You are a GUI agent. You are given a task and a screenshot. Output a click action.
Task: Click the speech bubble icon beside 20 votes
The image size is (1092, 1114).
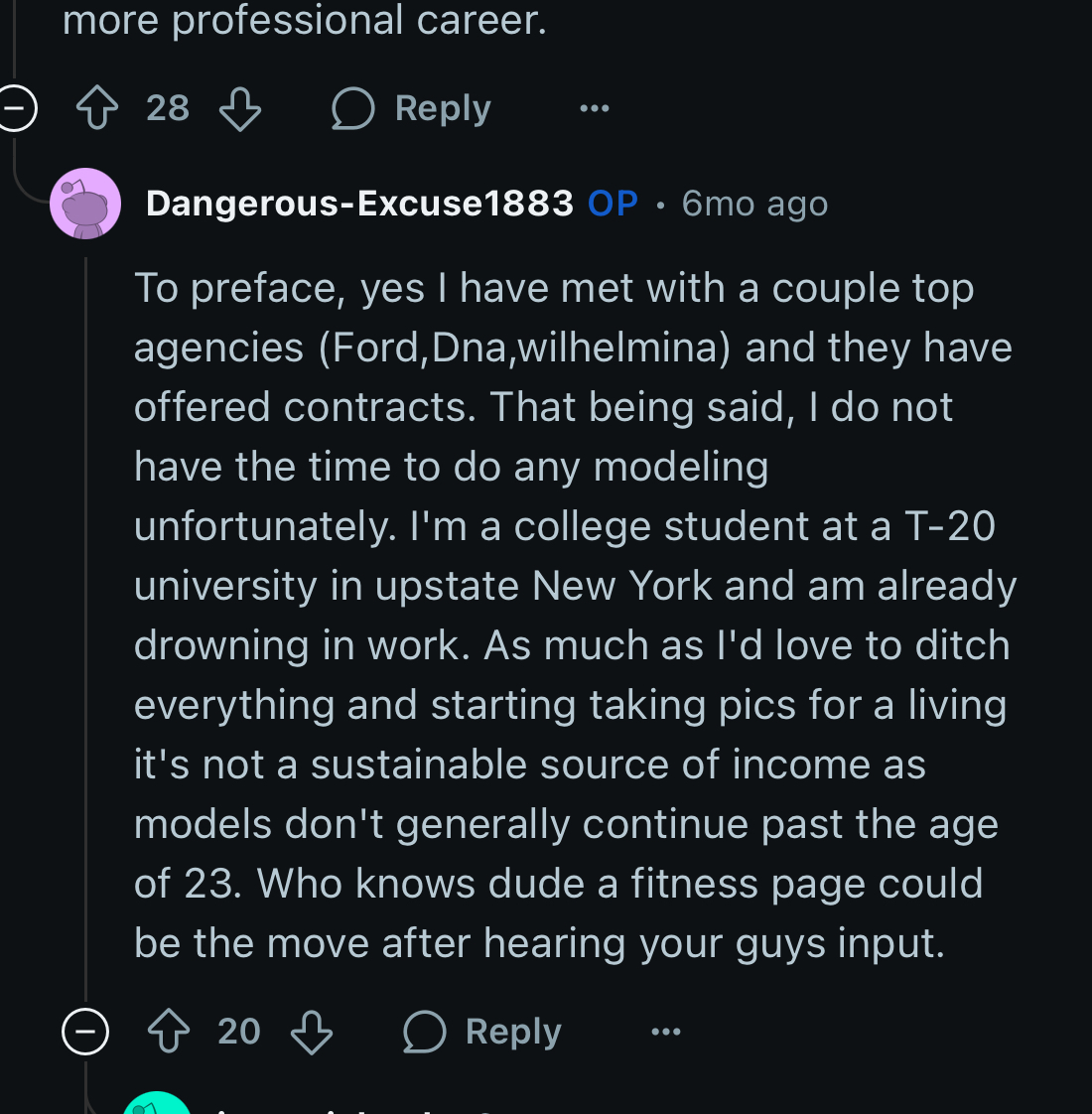(424, 1032)
